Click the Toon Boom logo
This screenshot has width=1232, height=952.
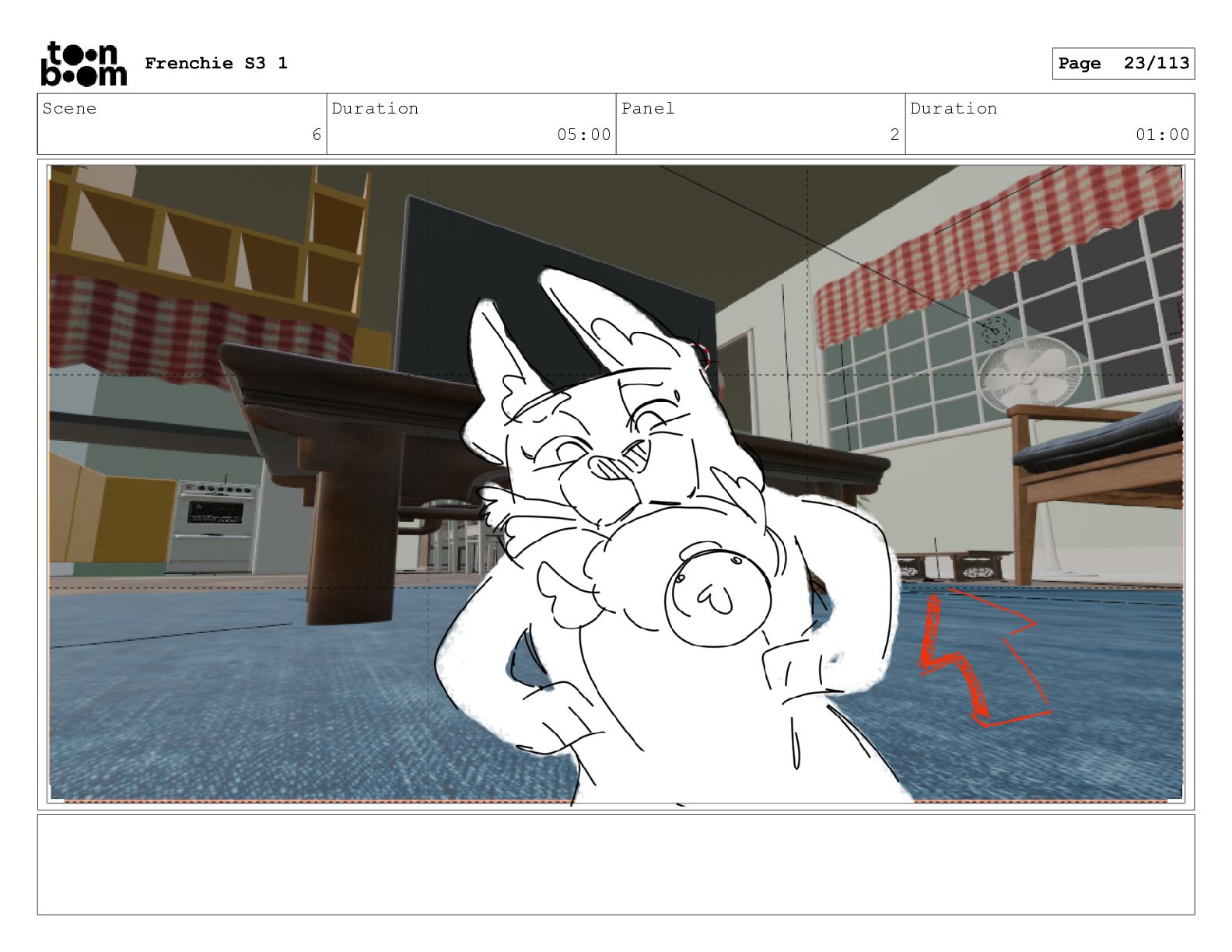pos(83,64)
